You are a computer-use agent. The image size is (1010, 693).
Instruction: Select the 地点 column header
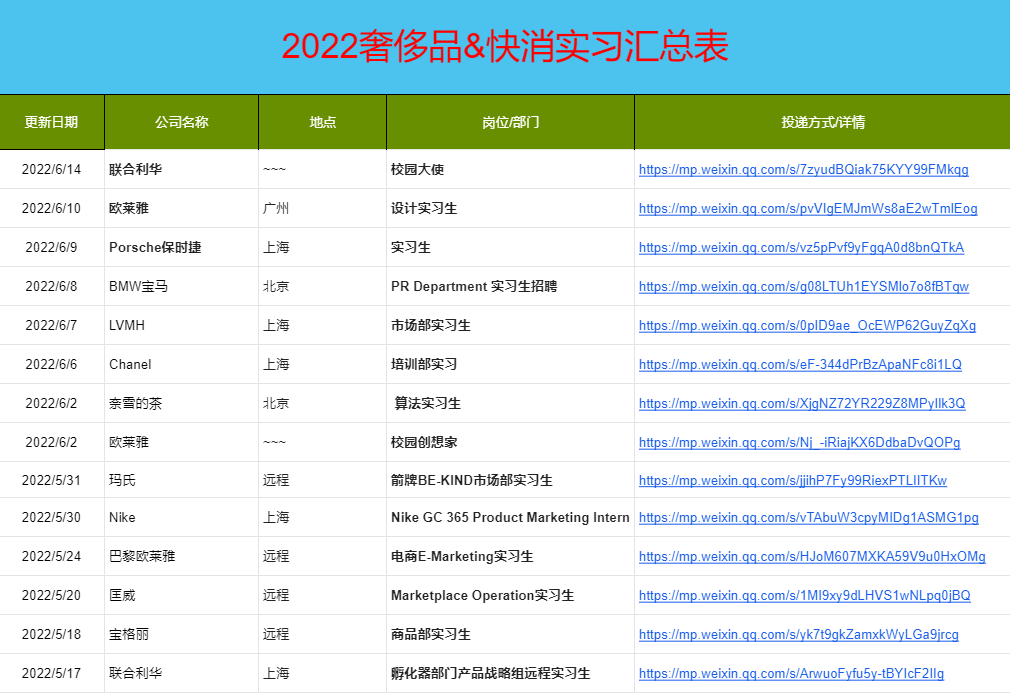(323, 122)
